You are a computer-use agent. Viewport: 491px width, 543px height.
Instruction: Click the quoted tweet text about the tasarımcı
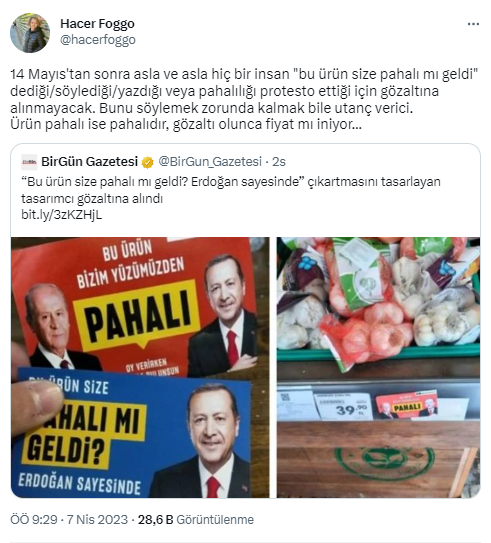pos(231,190)
